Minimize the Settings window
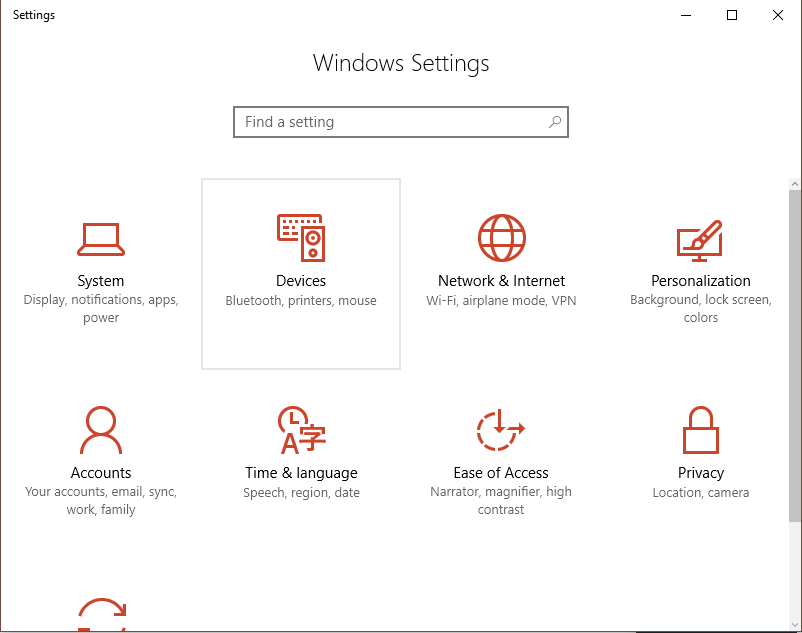Image resolution: width=802 pixels, height=633 pixels. (686, 15)
